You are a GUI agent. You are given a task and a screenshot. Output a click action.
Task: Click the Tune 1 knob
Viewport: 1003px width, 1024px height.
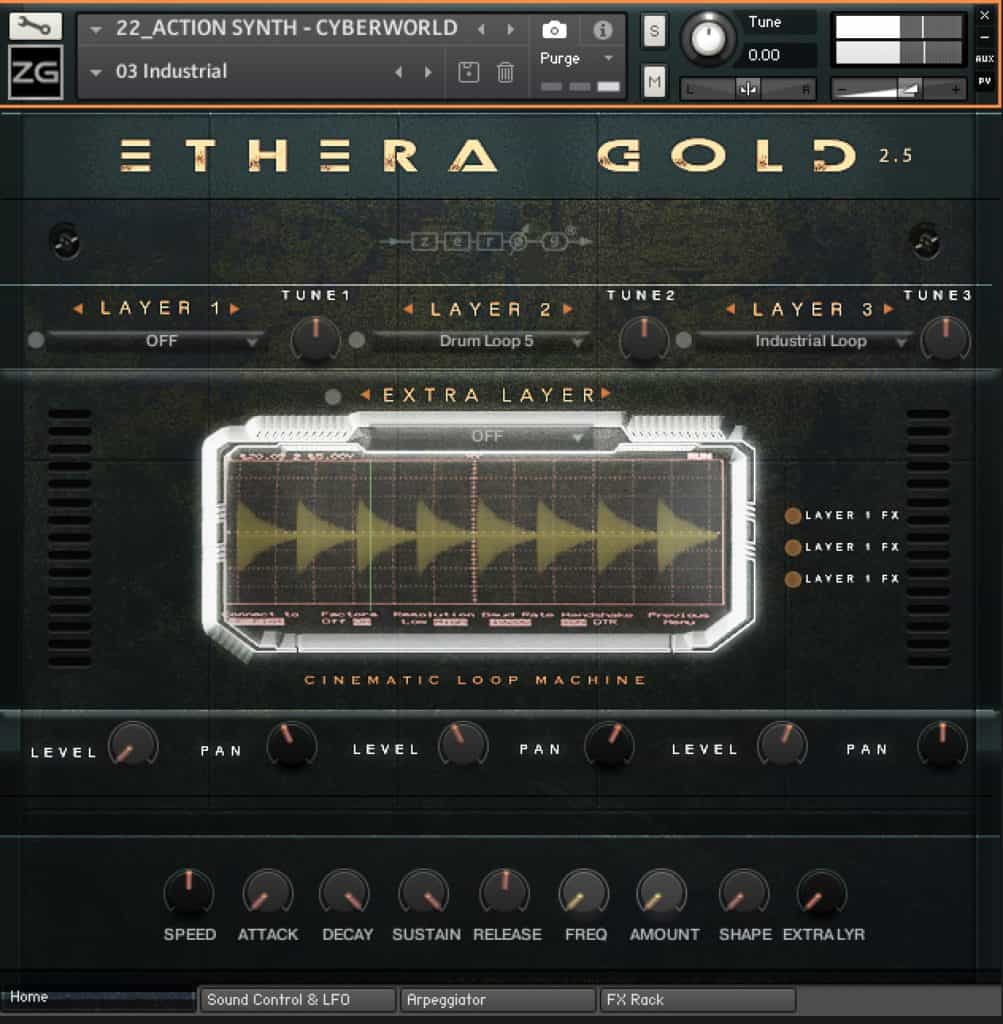[x=315, y=340]
